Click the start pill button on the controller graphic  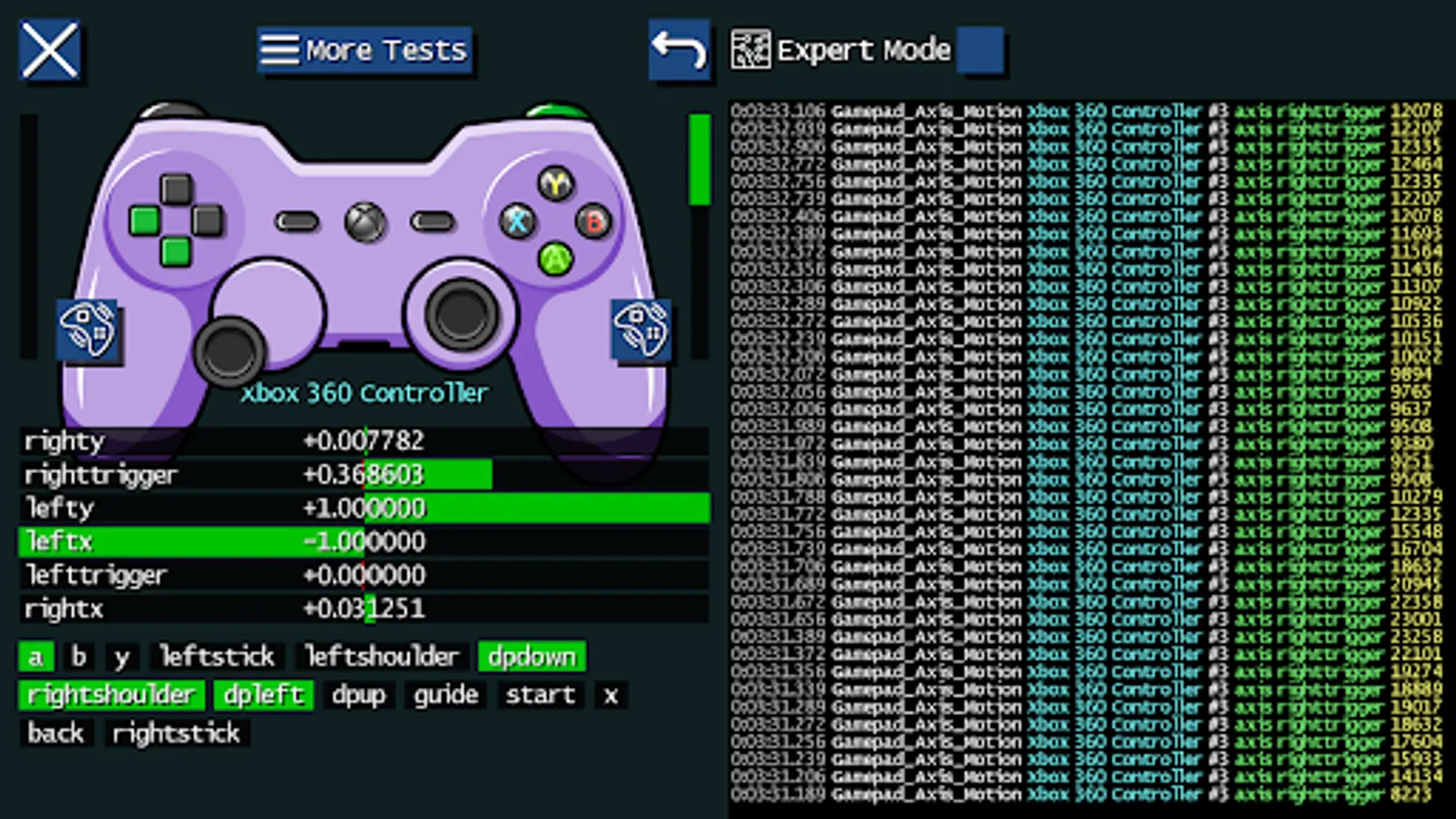click(x=432, y=221)
